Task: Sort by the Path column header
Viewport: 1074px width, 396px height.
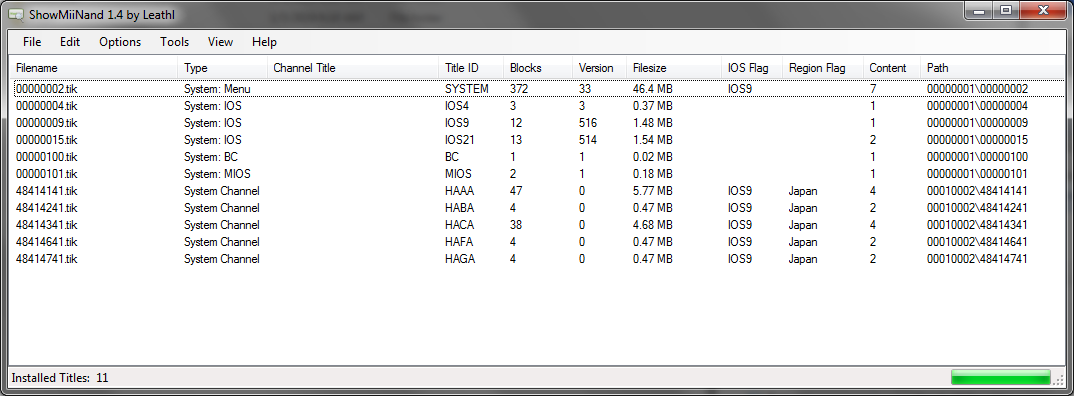Action: (992, 68)
